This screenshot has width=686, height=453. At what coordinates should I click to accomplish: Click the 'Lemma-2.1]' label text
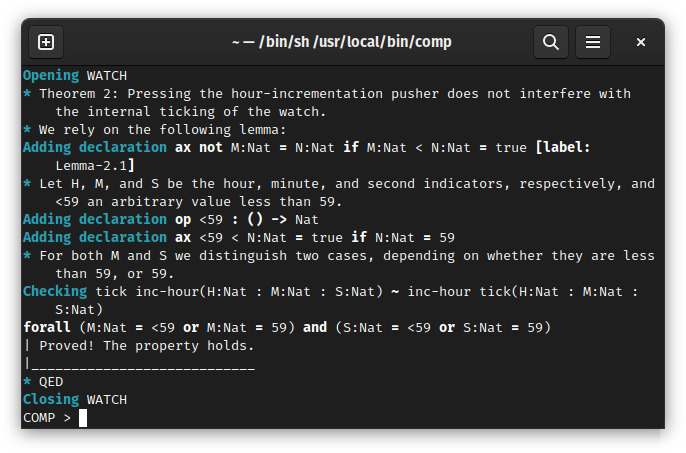click(x=95, y=166)
